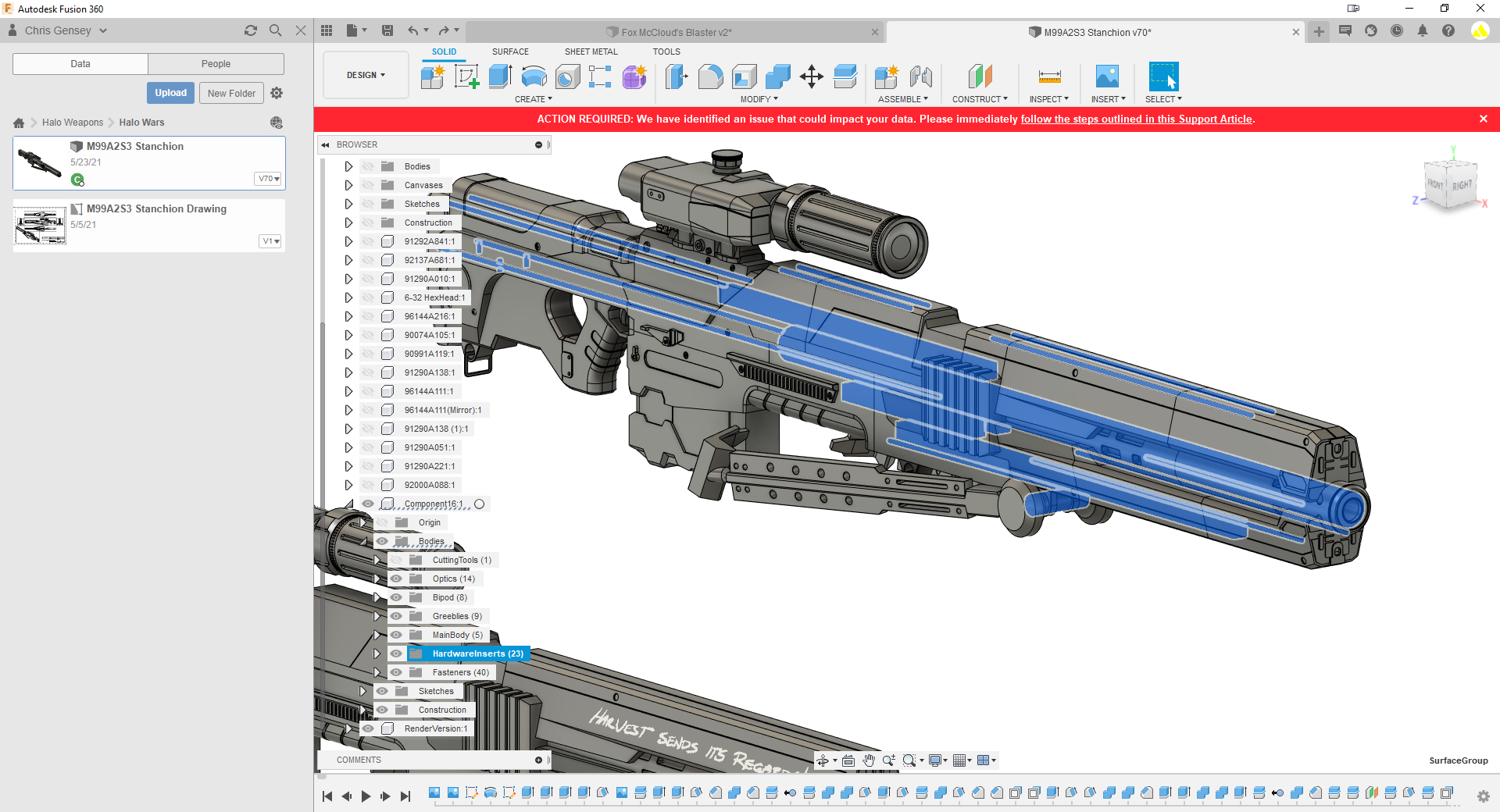Image resolution: width=1500 pixels, height=812 pixels.
Task: Start a Create Sketch
Action: click(x=466, y=77)
